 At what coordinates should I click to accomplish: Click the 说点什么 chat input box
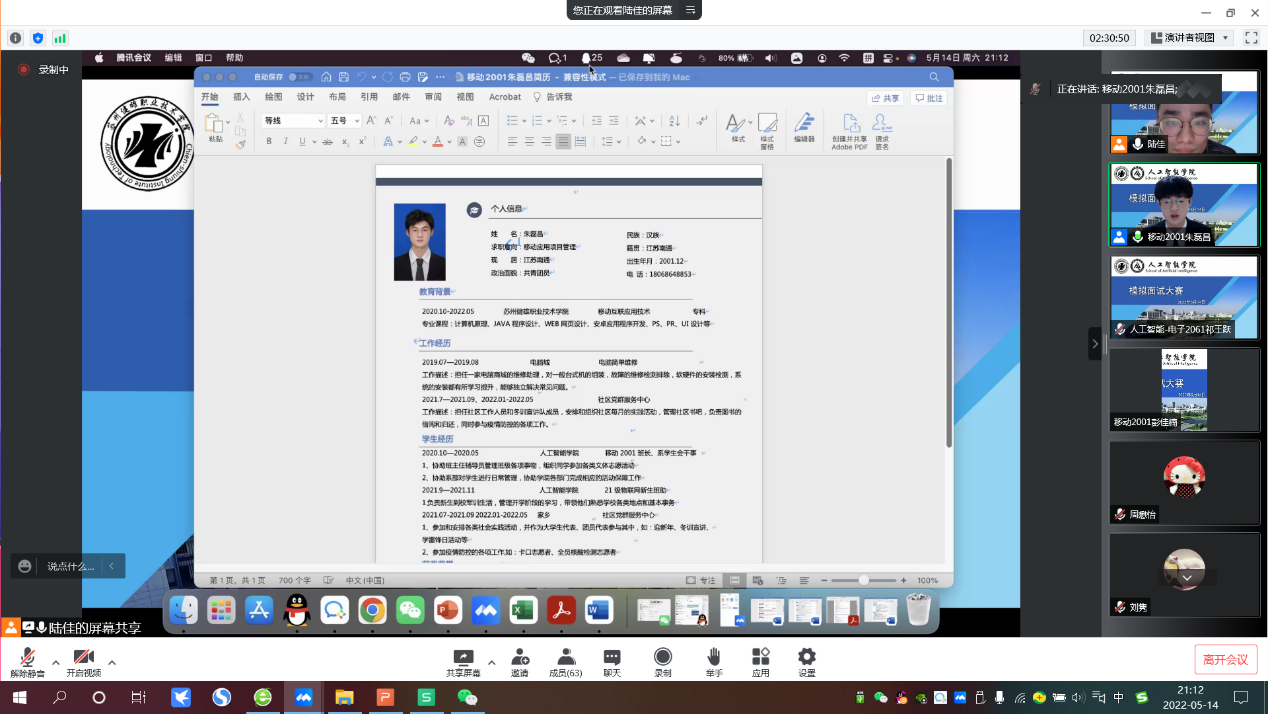pyautogui.click(x=70, y=566)
